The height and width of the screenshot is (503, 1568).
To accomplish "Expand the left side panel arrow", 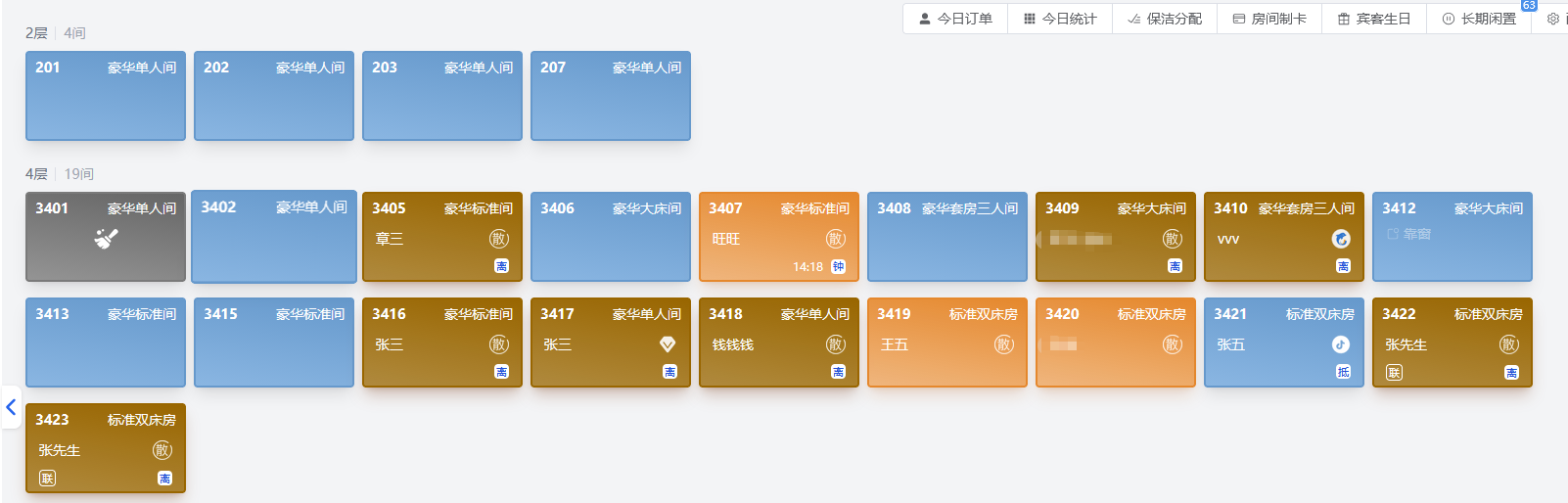I will pyautogui.click(x=11, y=407).
